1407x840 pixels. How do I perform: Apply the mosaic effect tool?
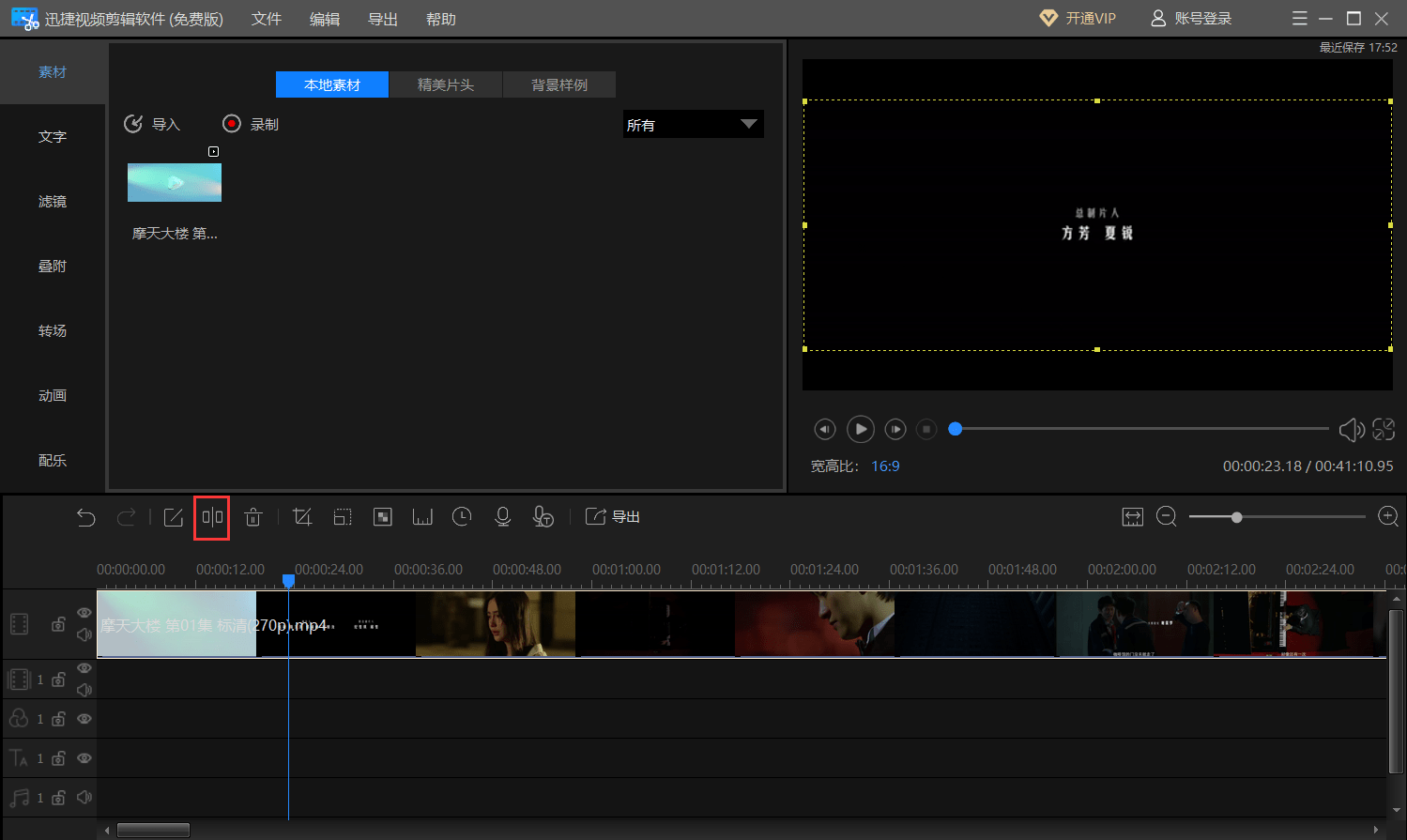tap(383, 517)
